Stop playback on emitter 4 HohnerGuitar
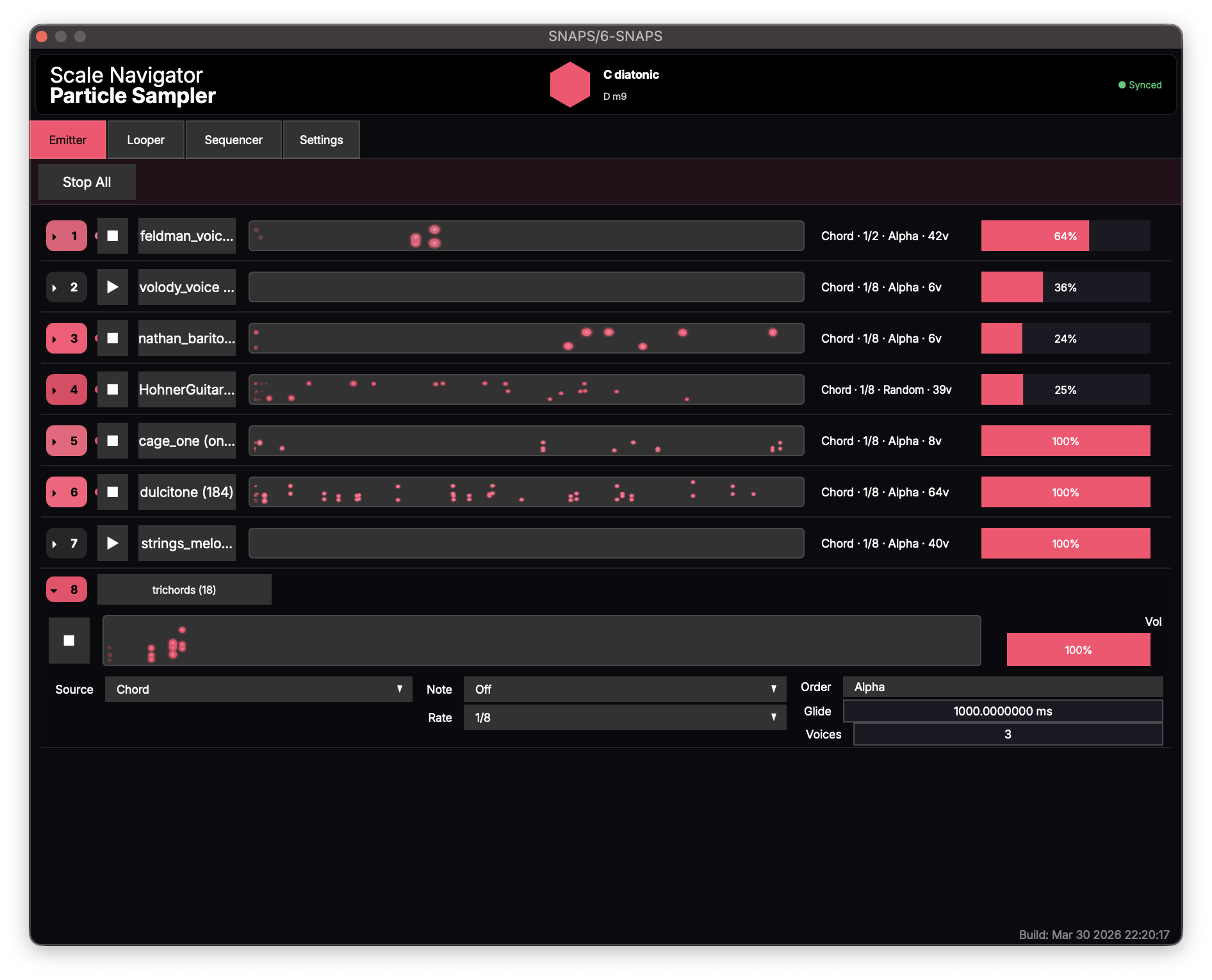 coord(113,389)
